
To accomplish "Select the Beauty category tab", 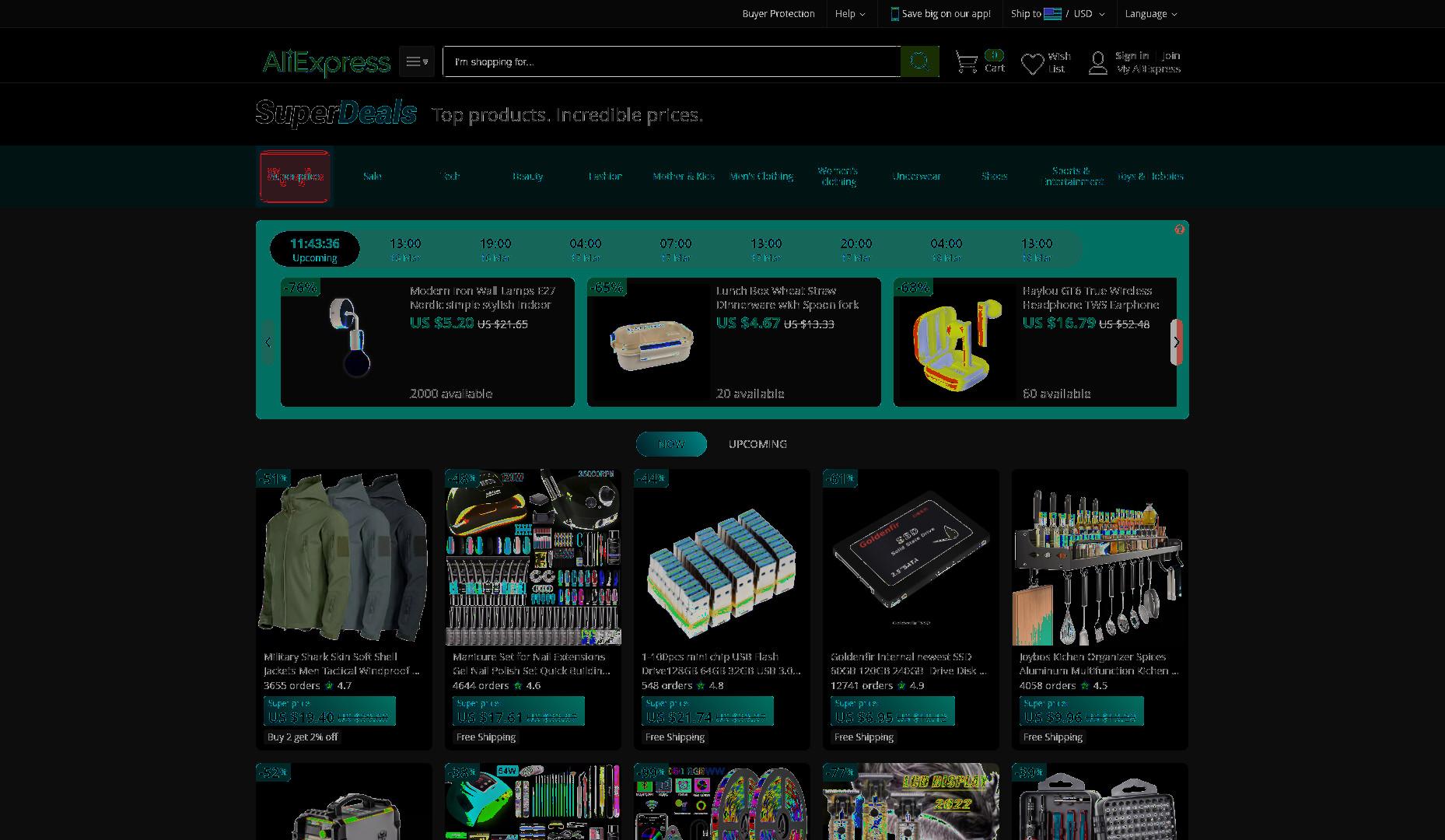I will pyautogui.click(x=528, y=177).
